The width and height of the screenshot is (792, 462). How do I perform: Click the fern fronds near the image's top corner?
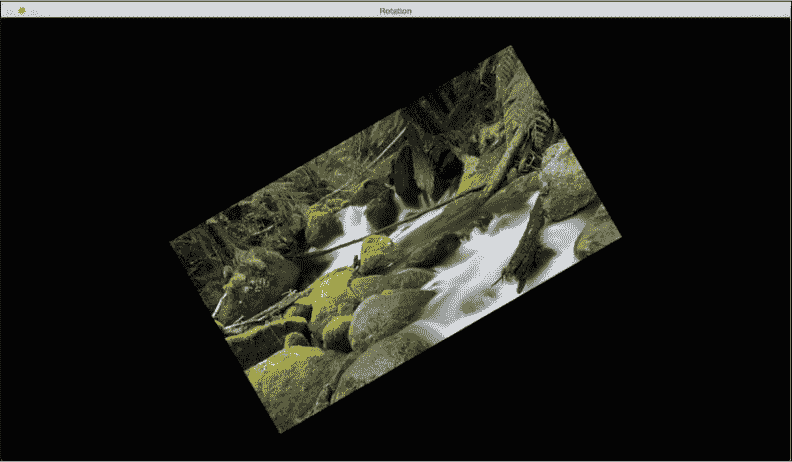coord(510,90)
